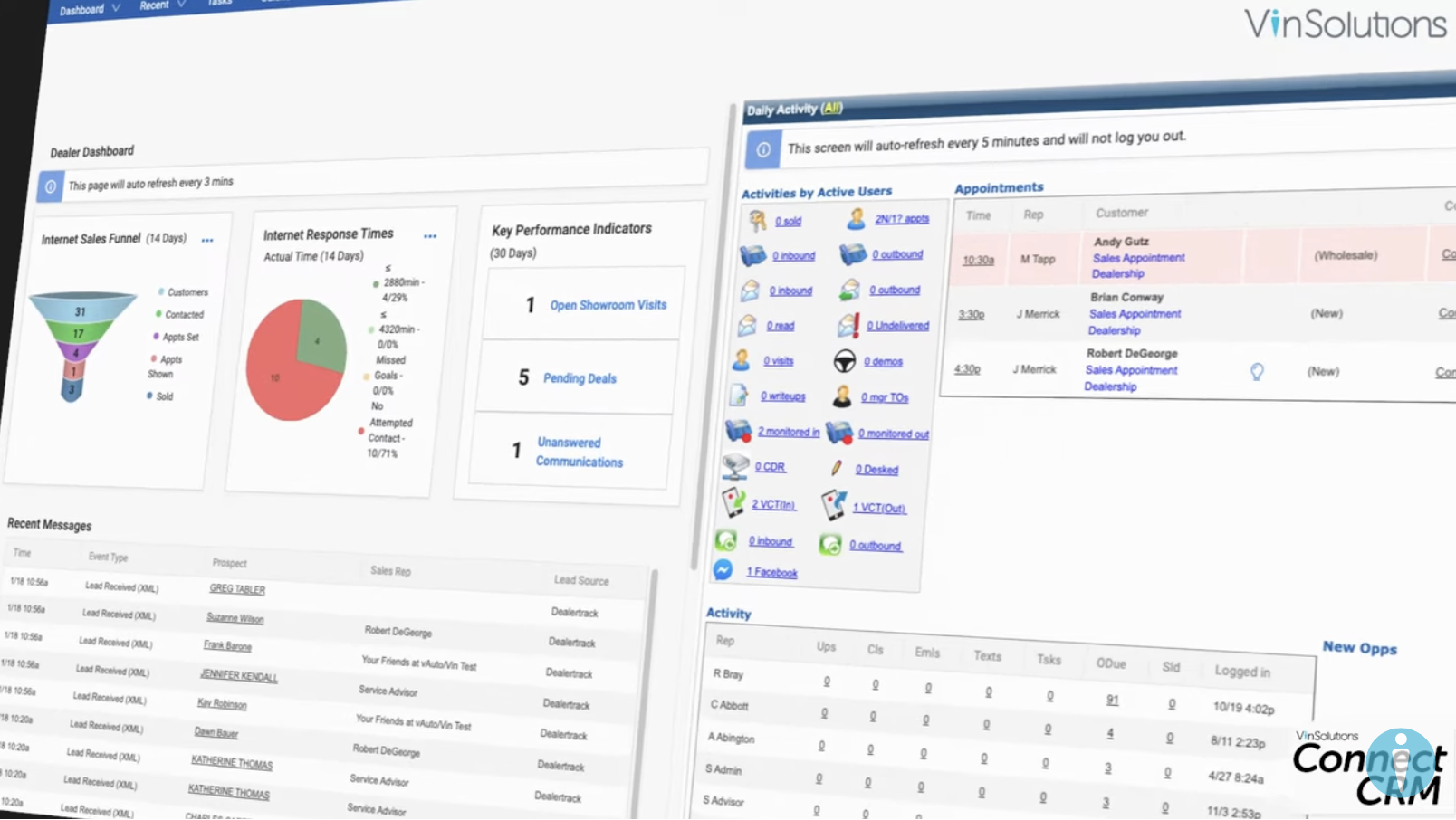Image resolution: width=1456 pixels, height=820 pixels.
Task: Click the Lead Source column header in Recent Messages
Action: [x=581, y=580]
